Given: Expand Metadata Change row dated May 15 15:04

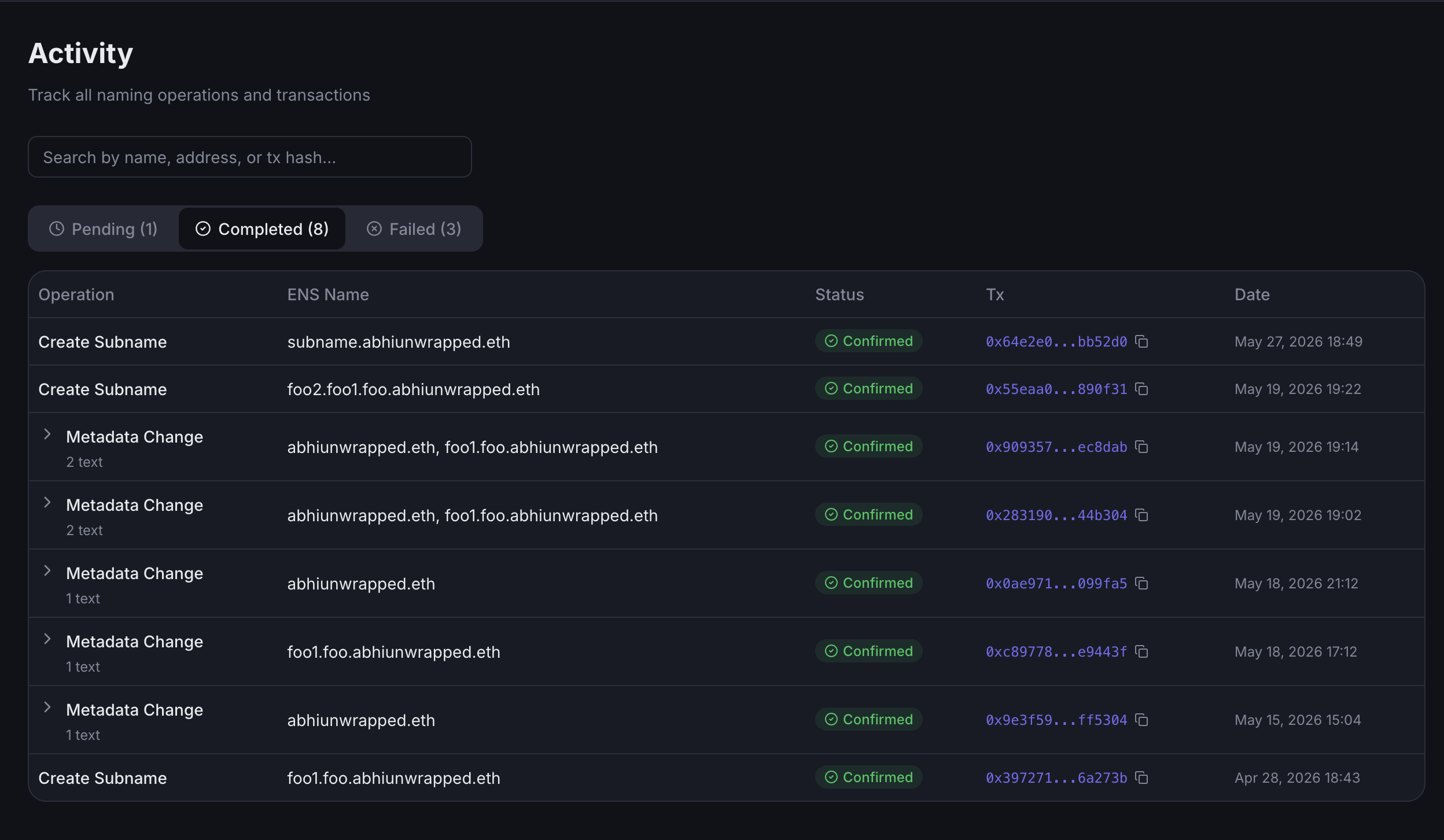Looking at the screenshot, I should pos(47,708).
